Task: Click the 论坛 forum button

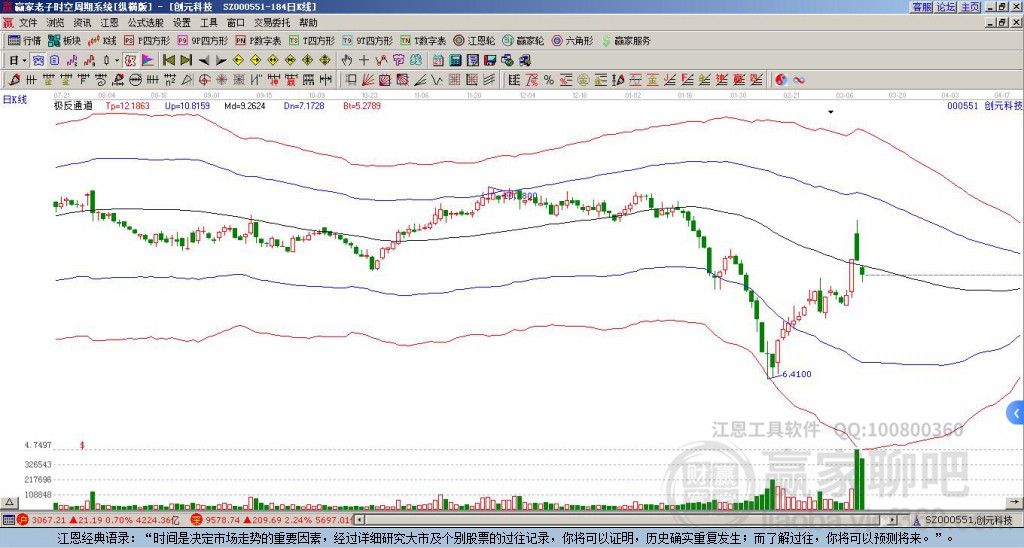Action: [x=946, y=7]
